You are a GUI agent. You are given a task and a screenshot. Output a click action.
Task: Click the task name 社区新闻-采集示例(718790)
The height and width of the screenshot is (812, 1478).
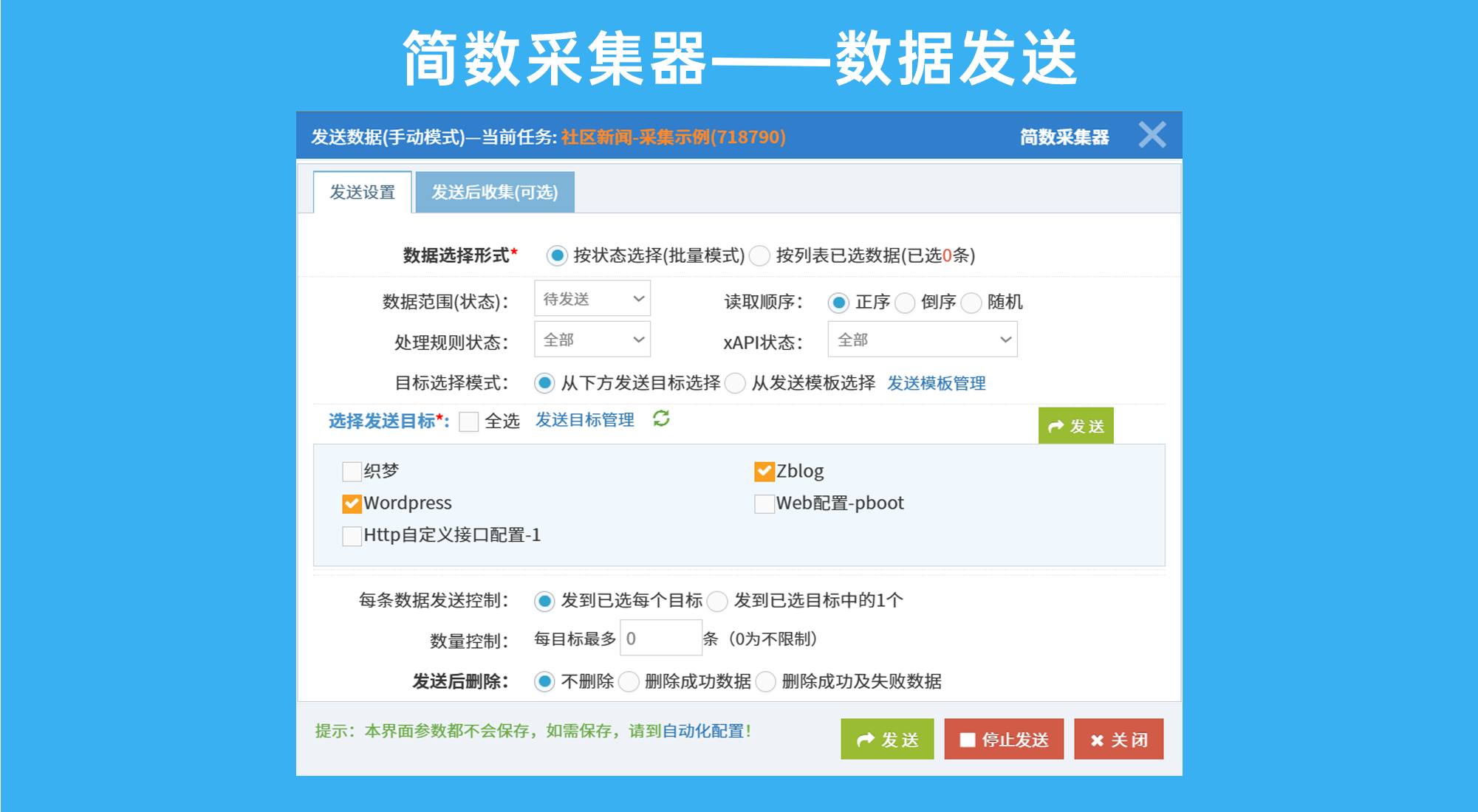[x=673, y=137]
